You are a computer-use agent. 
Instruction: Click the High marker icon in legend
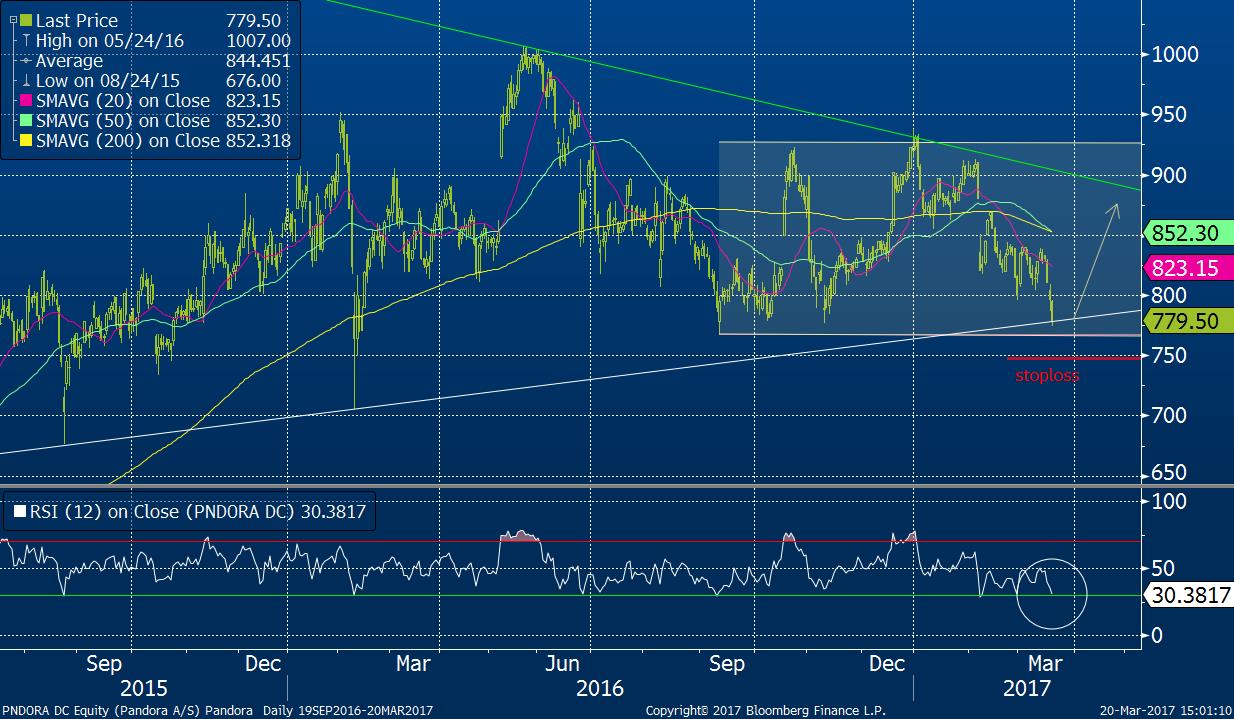pyautogui.click(x=25, y=41)
